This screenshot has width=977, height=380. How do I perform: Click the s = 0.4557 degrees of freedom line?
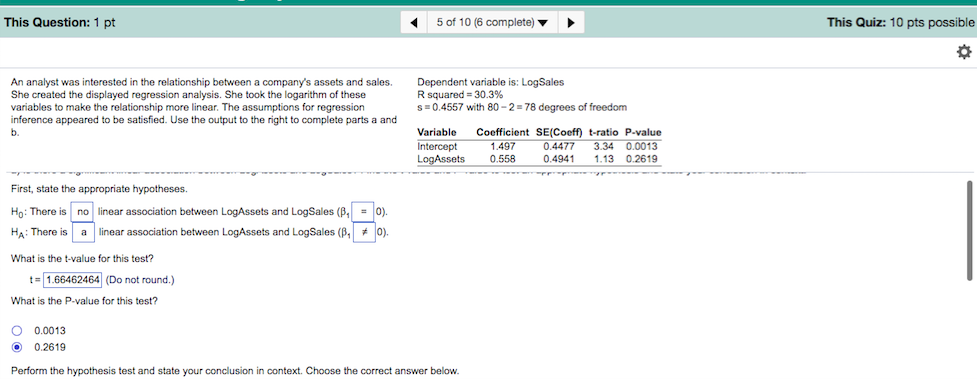522,107
